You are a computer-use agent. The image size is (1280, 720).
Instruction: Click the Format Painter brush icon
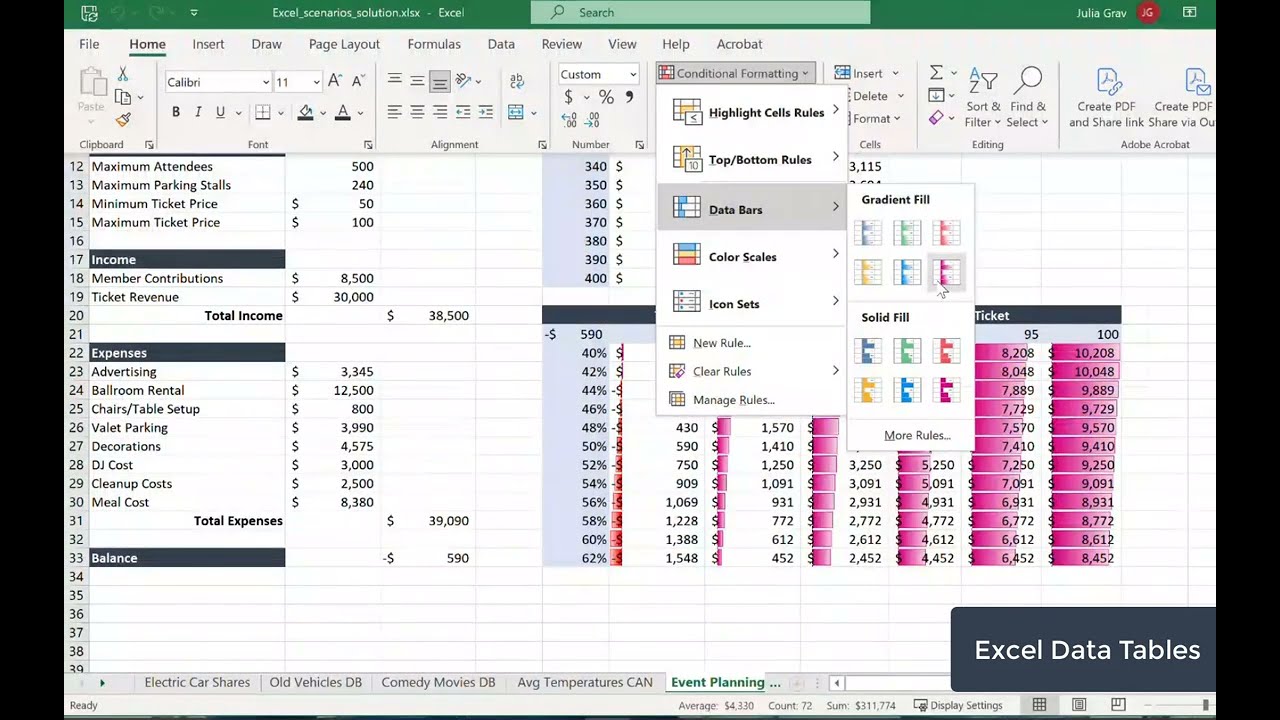[x=123, y=119]
